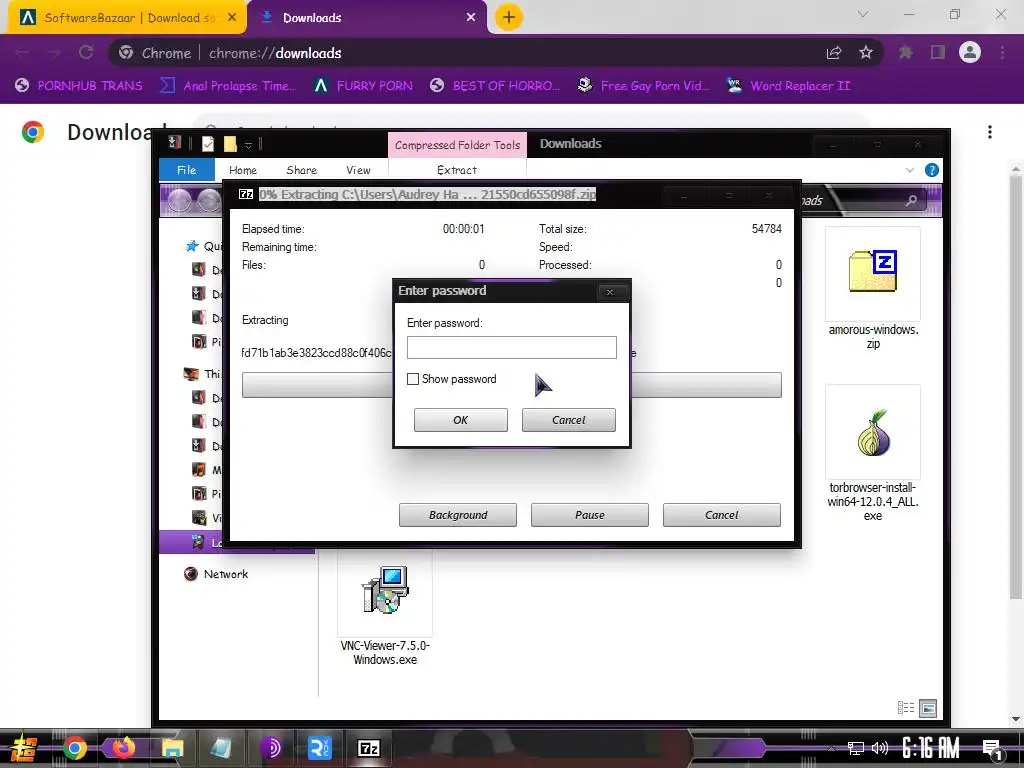Screen dimensions: 1024x768
Task: Open the Chrome profile avatar
Action: [970, 52]
